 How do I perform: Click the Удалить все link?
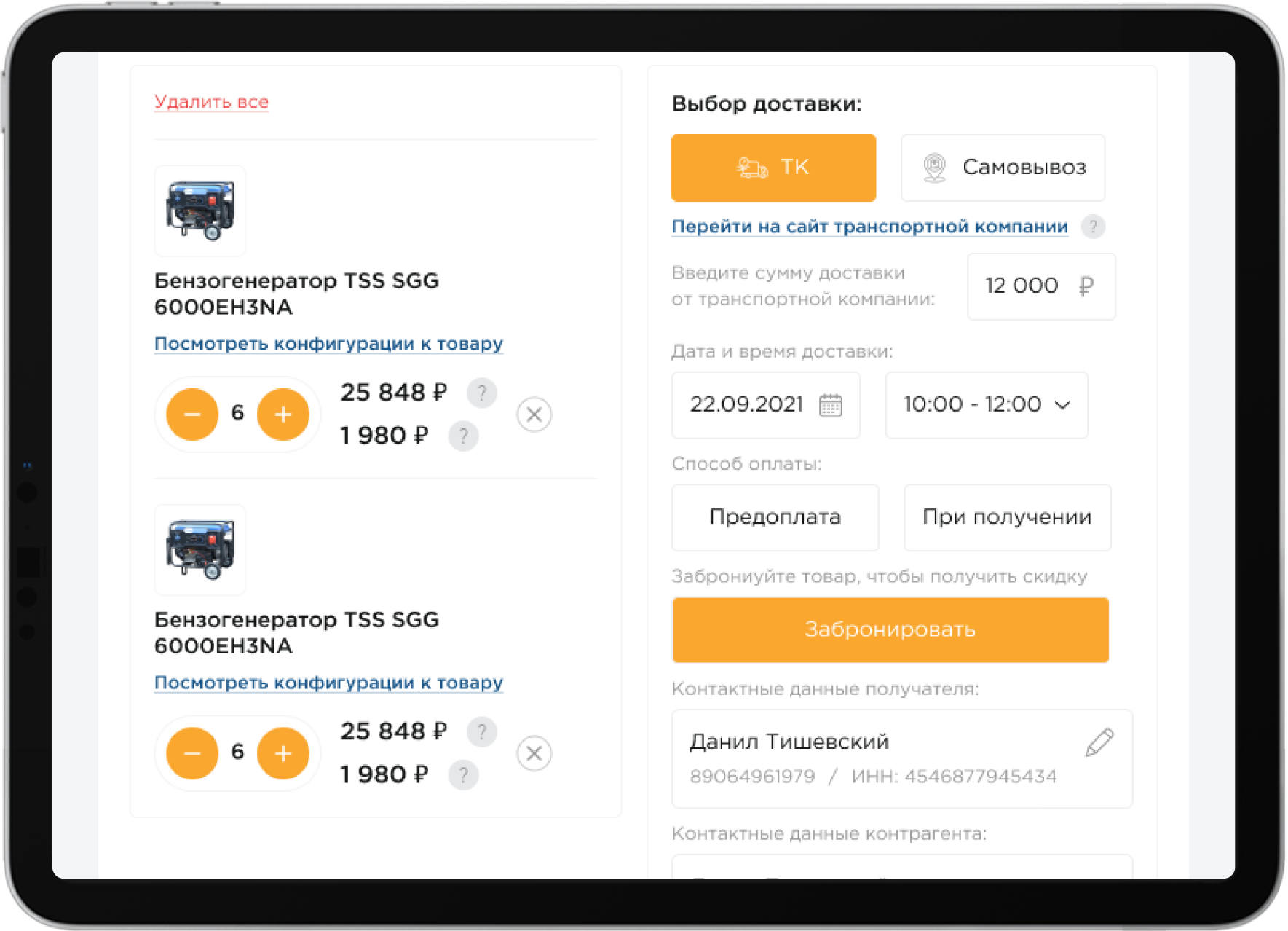point(211,102)
